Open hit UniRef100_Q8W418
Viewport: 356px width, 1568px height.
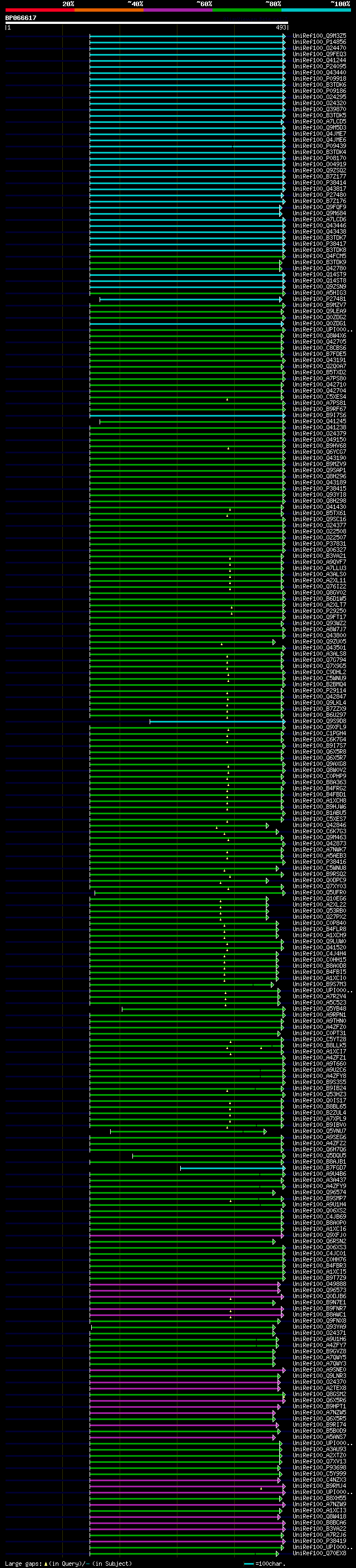point(319,1516)
